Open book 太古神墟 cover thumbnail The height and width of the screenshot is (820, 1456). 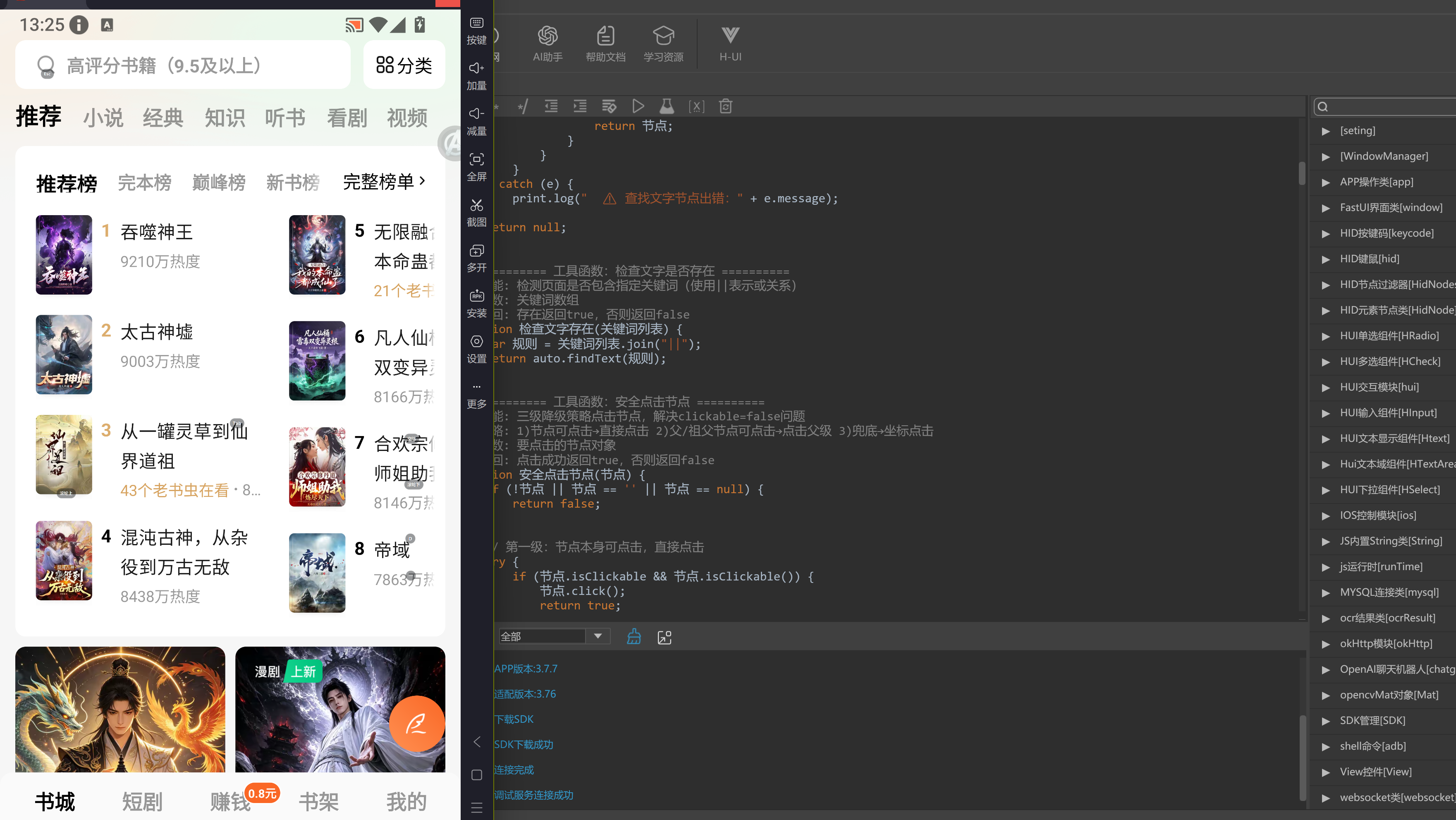coord(64,355)
